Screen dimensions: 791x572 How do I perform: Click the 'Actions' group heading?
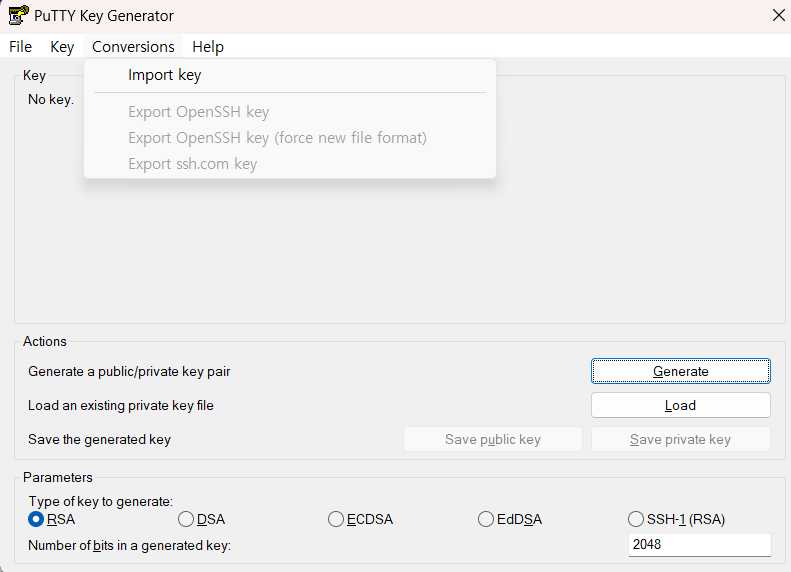pos(44,341)
